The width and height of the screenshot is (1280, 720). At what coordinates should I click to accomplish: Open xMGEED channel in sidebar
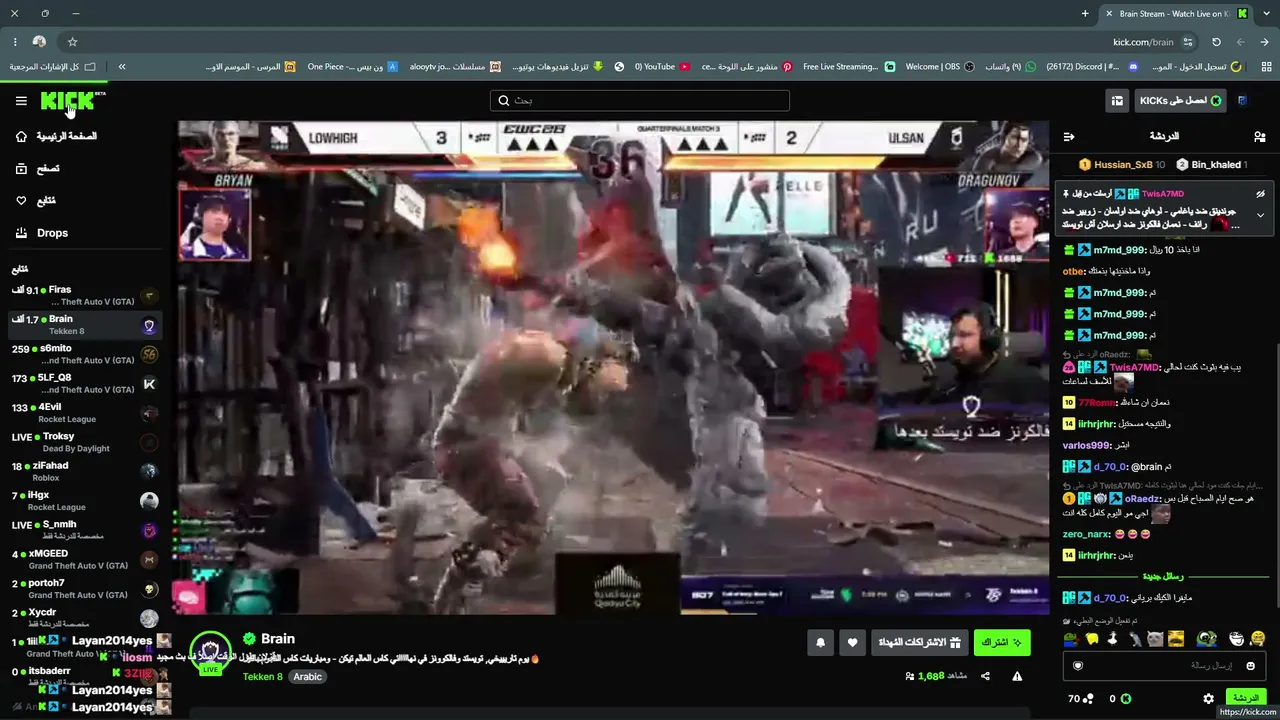85,560
